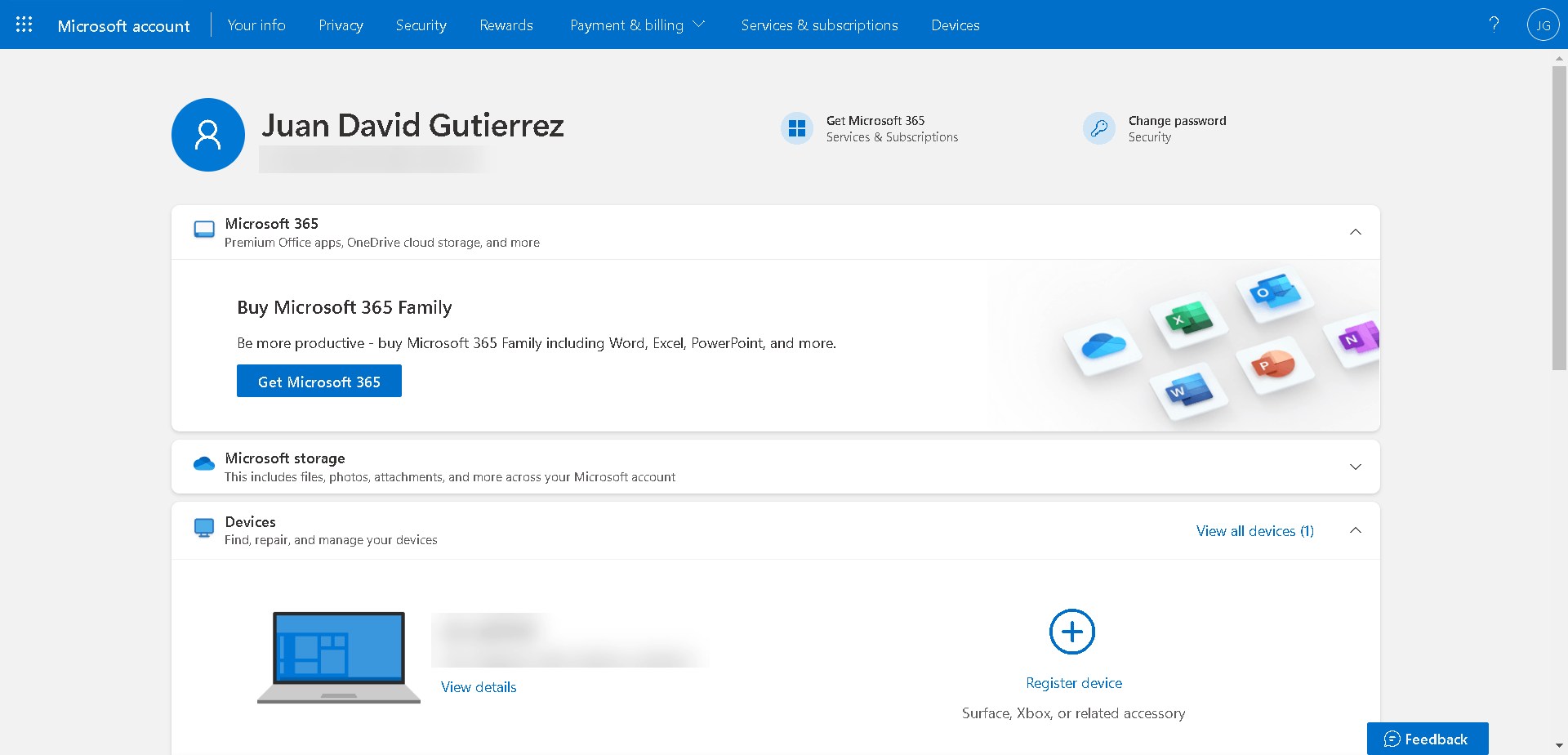
Task: Click the Get Microsoft 365 button
Action: click(x=319, y=381)
